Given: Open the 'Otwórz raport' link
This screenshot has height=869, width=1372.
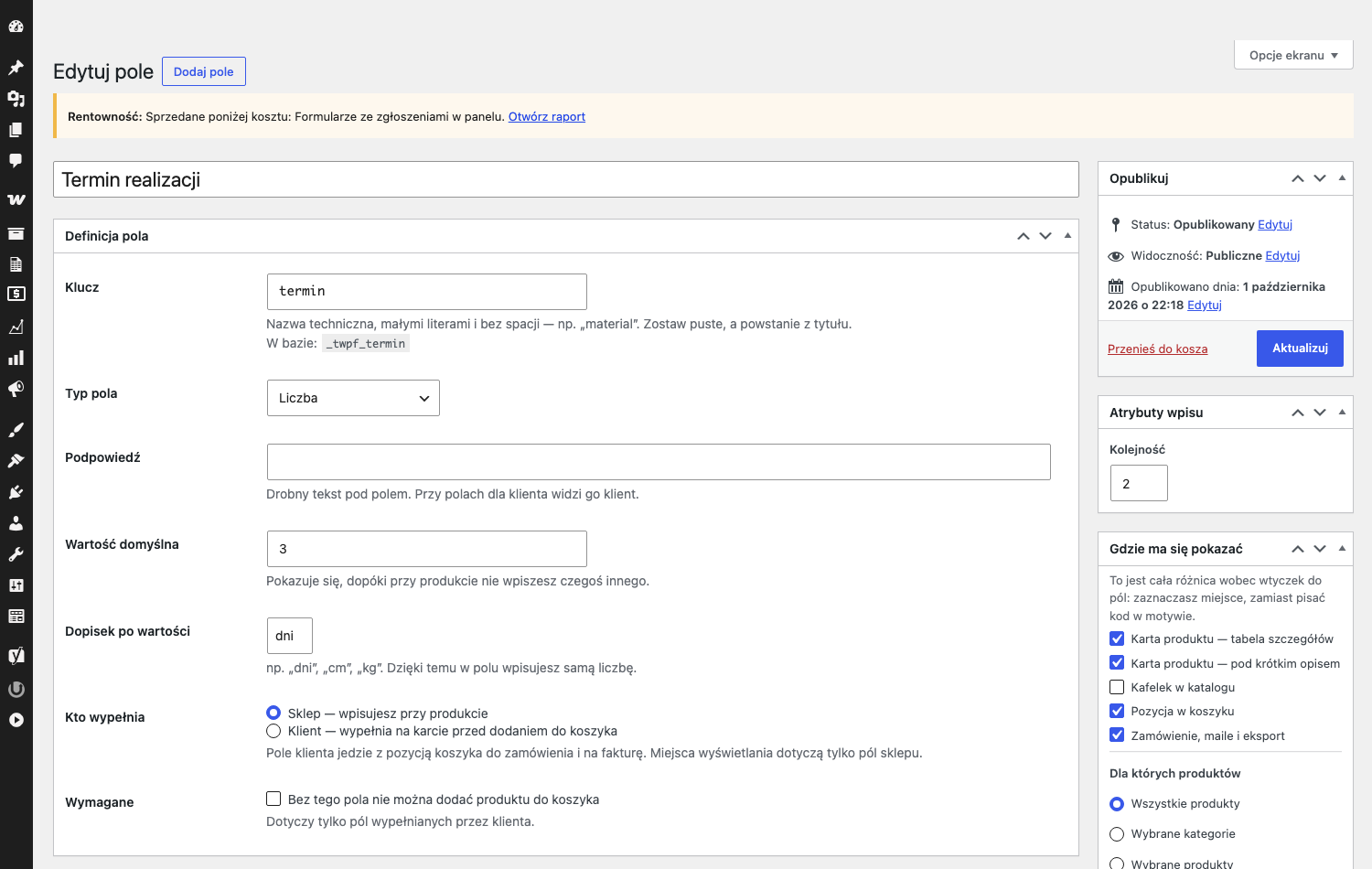Looking at the screenshot, I should coord(547,117).
